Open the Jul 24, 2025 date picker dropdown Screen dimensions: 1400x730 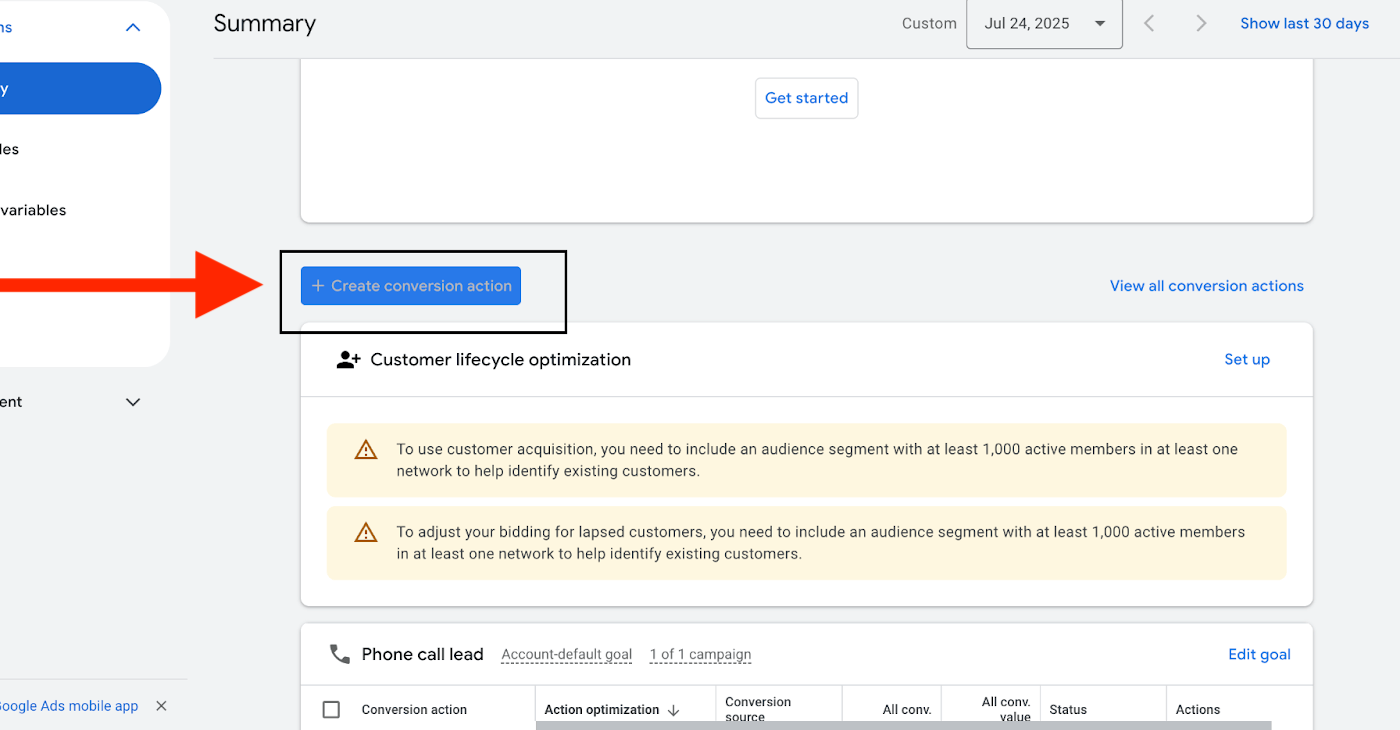pos(1044,23)
